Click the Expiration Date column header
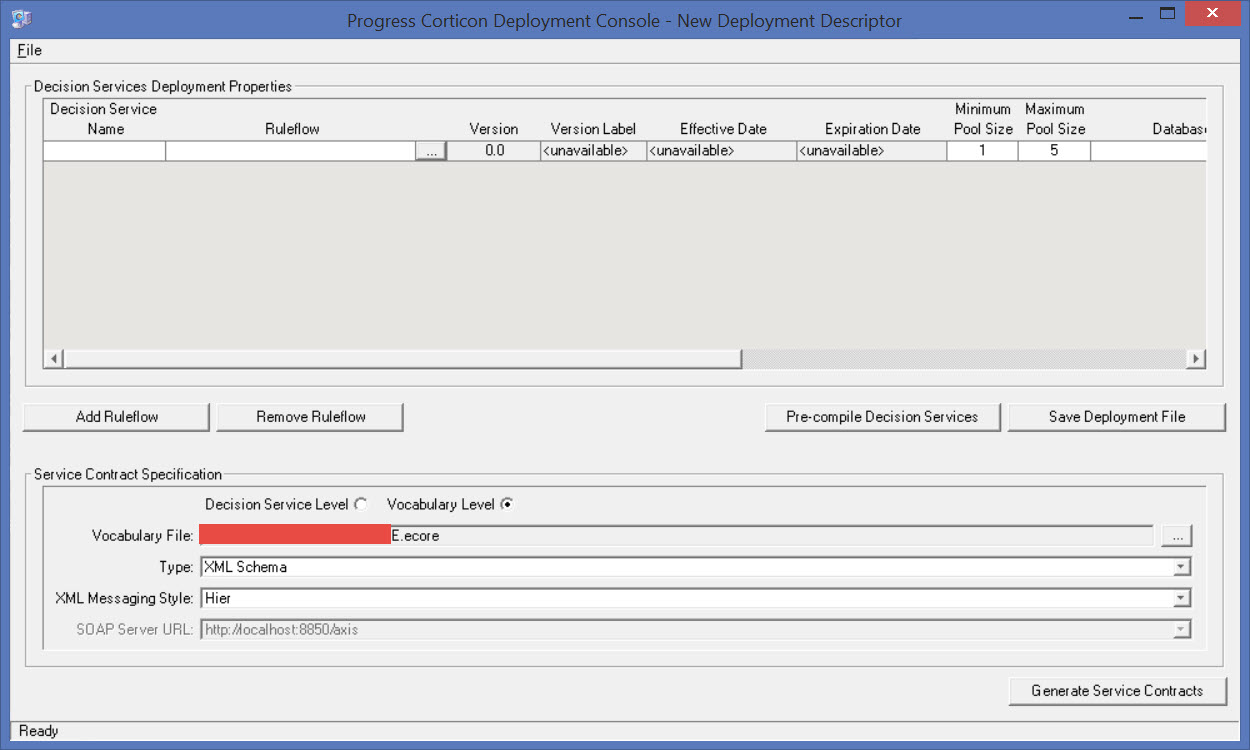Image resolution: width=1250 pixels, height=750 pixels. 872,129
